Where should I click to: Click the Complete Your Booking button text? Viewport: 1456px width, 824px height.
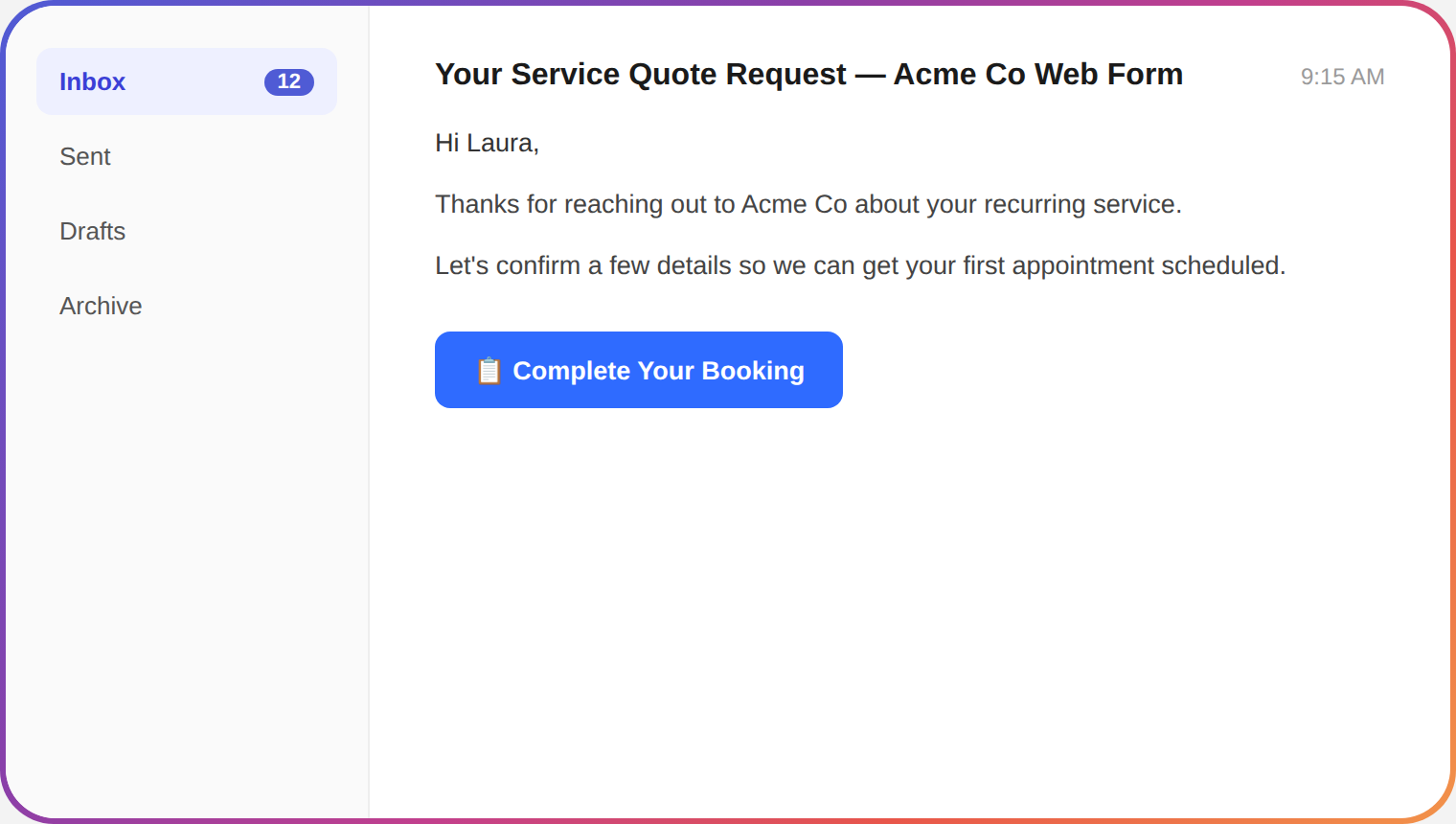(x=658, y=371)
